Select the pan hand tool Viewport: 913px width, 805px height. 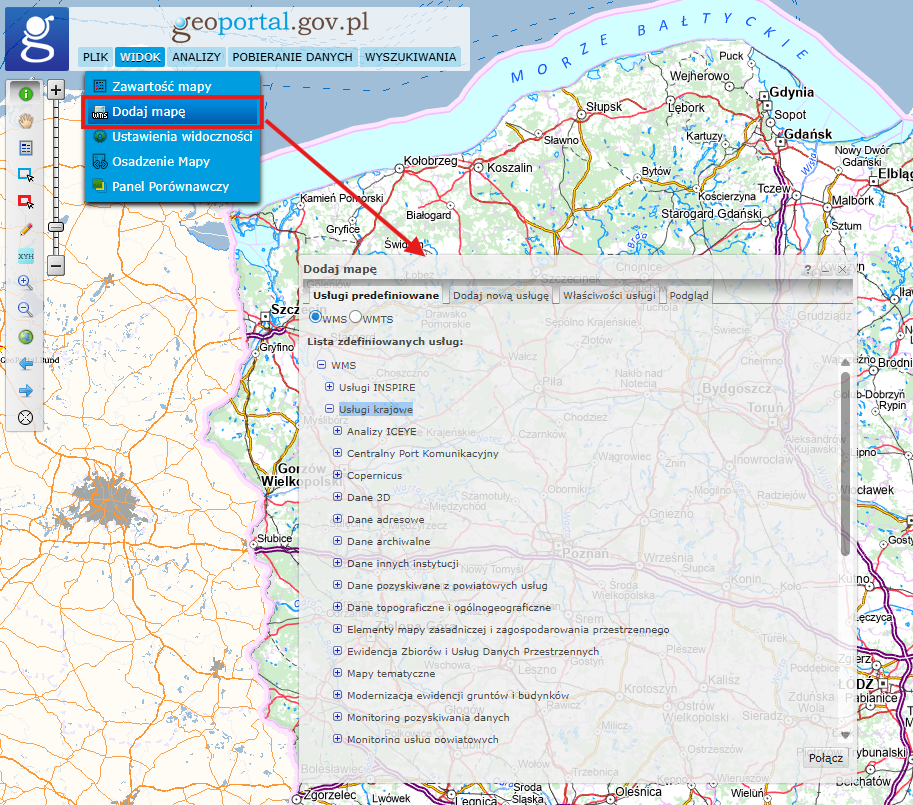26,120
